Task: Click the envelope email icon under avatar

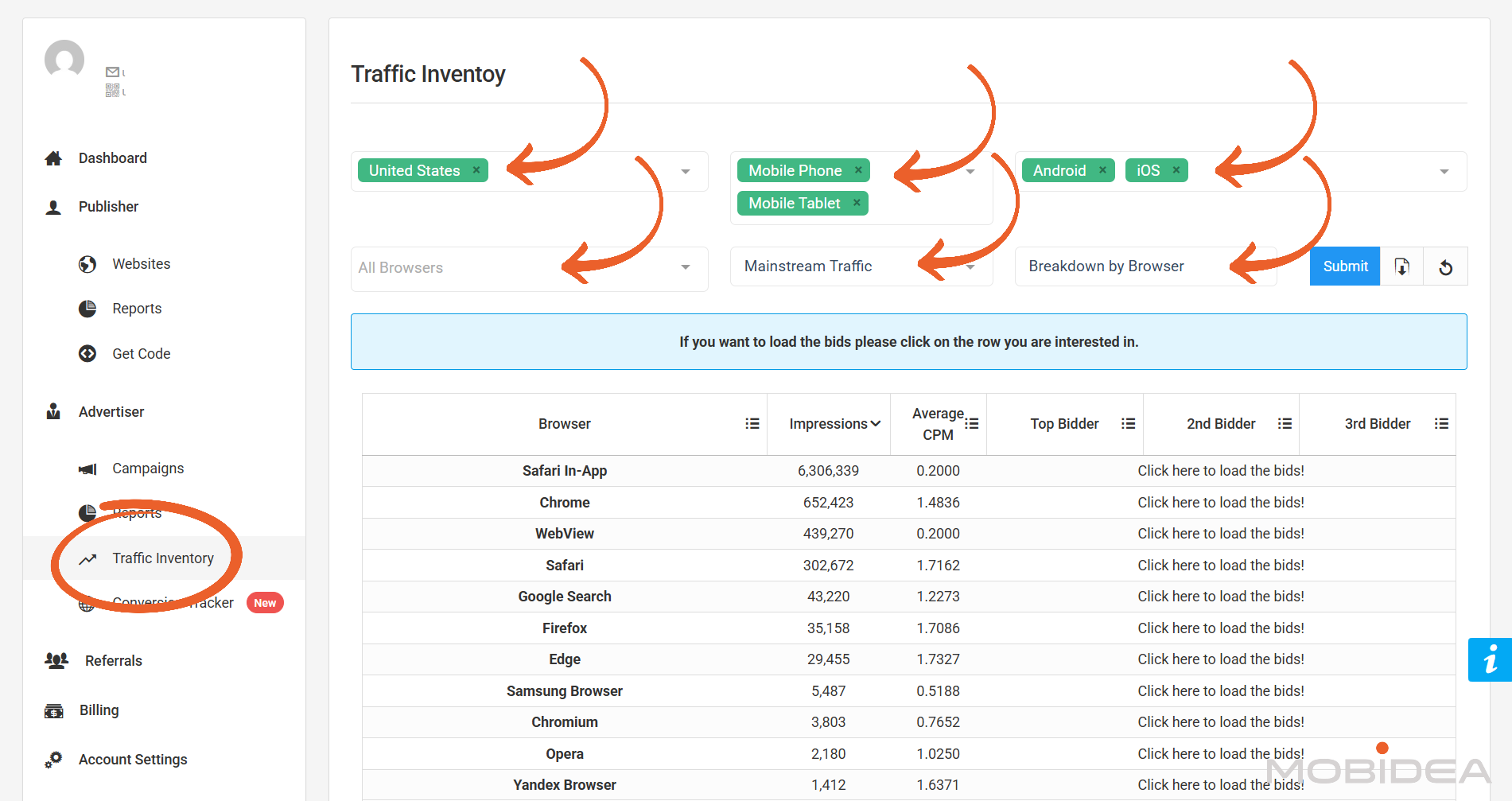Action: coord(112,72)
